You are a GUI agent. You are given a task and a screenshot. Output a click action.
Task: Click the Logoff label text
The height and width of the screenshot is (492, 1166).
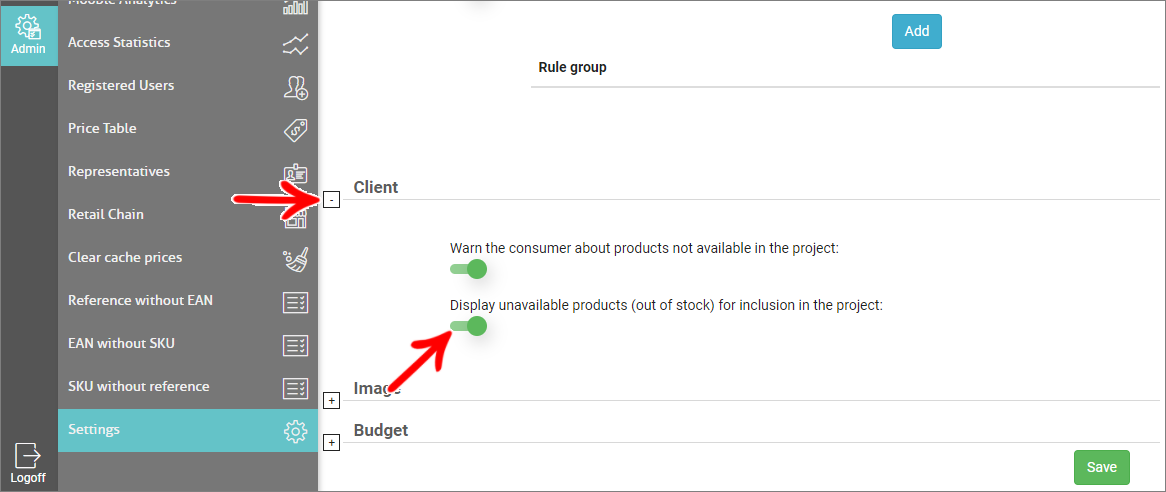point(28,478)
